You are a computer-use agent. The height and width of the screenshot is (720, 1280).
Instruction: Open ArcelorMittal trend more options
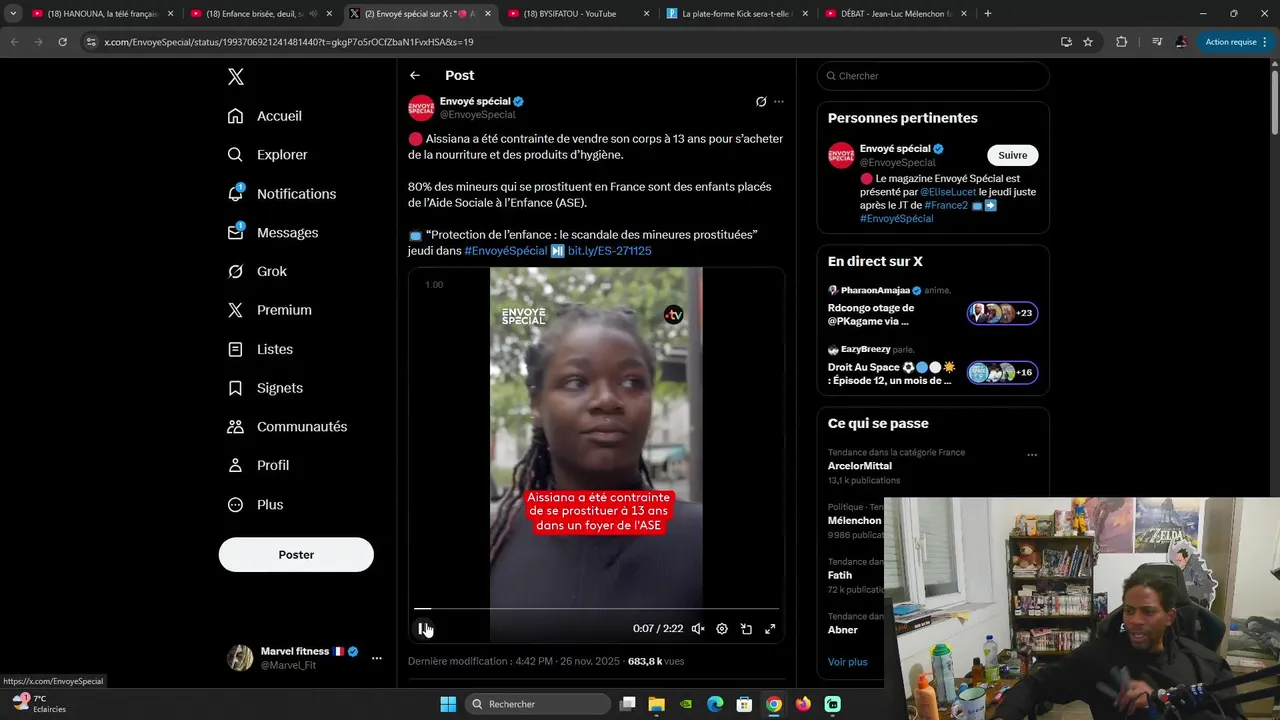point(1032,455)
